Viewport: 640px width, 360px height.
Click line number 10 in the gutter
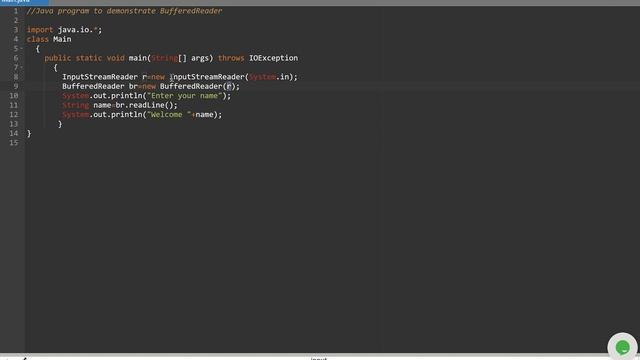[x=14, y=96]
